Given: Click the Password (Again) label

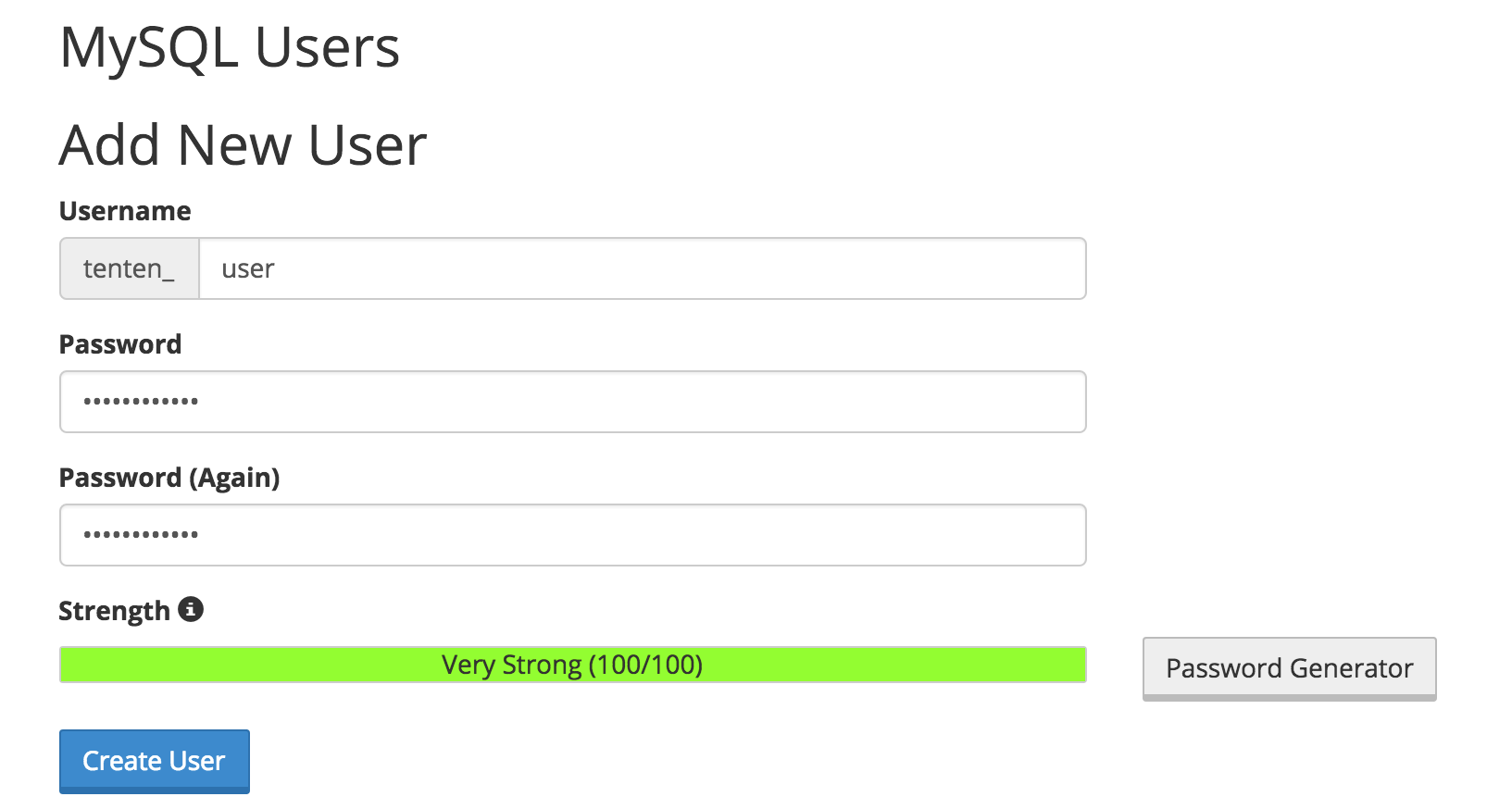Looking at the screenshot, I should 169,478.
